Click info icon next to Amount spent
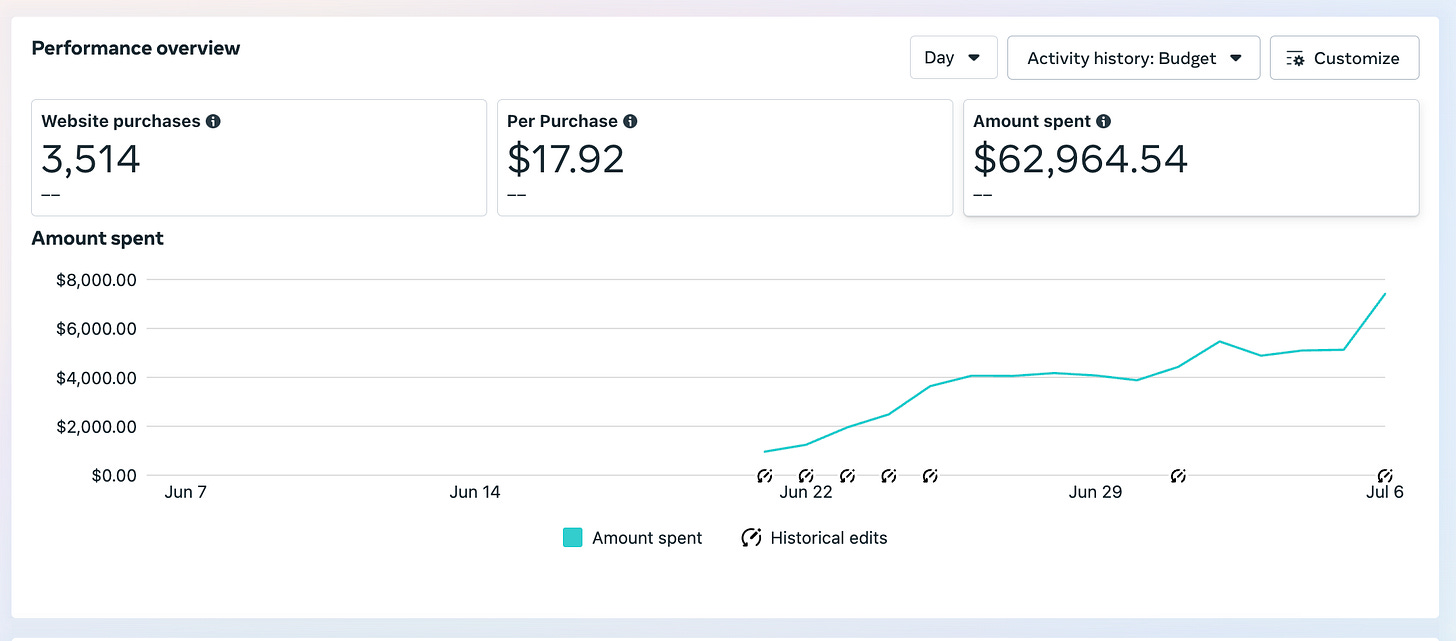1456x641 pixels. 1103,121
